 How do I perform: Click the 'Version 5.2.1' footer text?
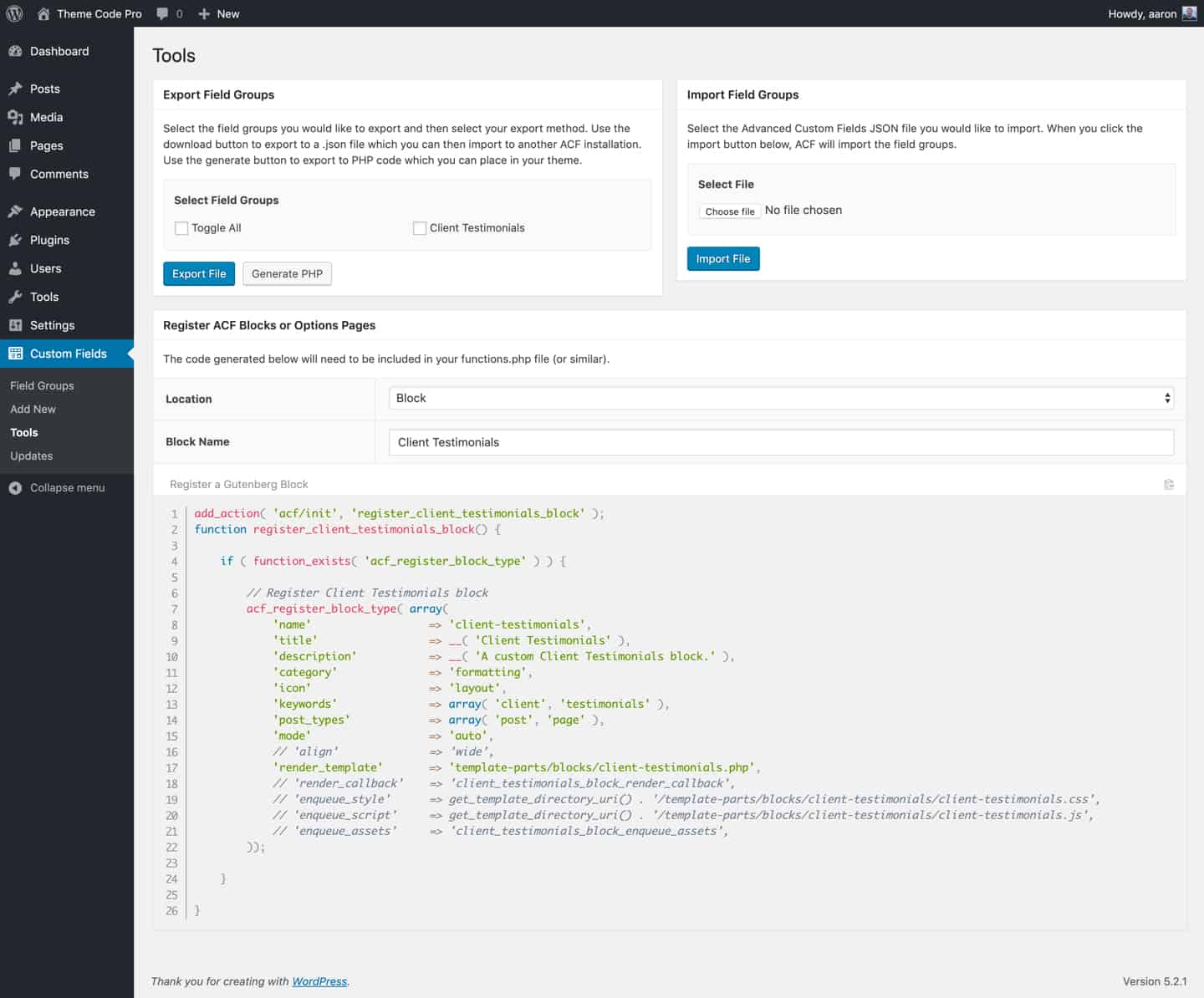pos(1155,981)
